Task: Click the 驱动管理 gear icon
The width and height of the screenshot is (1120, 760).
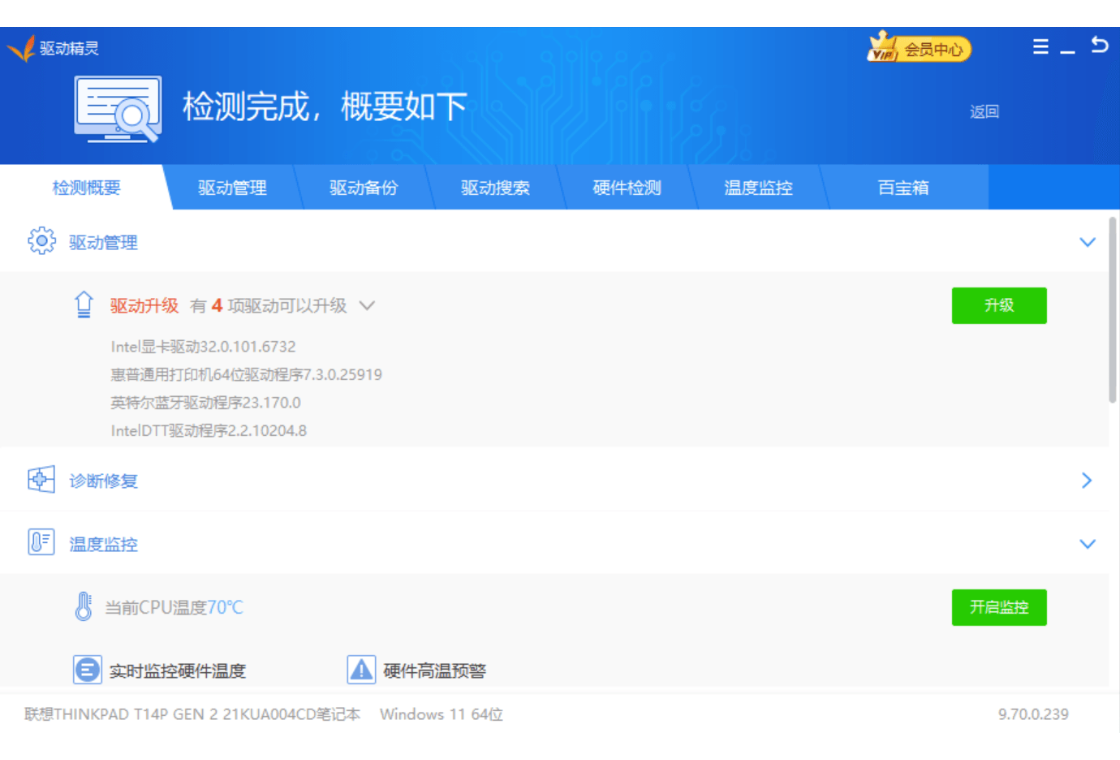Action: click(x=41, y=242)
